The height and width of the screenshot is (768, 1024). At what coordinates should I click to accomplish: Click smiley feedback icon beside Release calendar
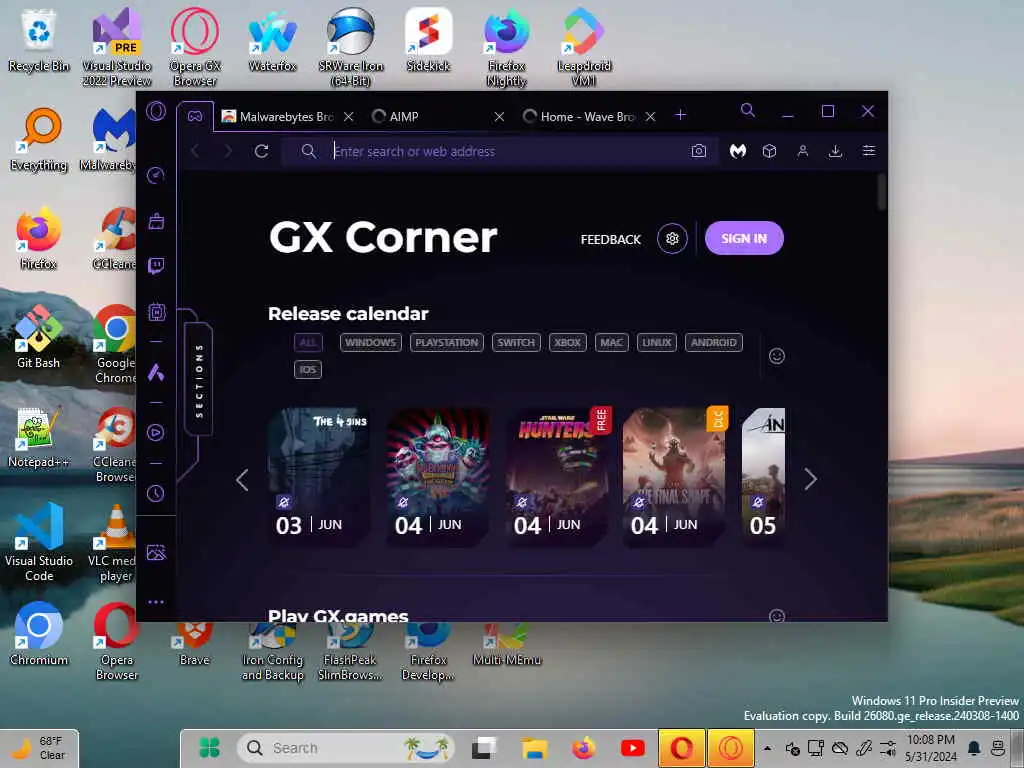pyautogui.click(x=776, y=356)
